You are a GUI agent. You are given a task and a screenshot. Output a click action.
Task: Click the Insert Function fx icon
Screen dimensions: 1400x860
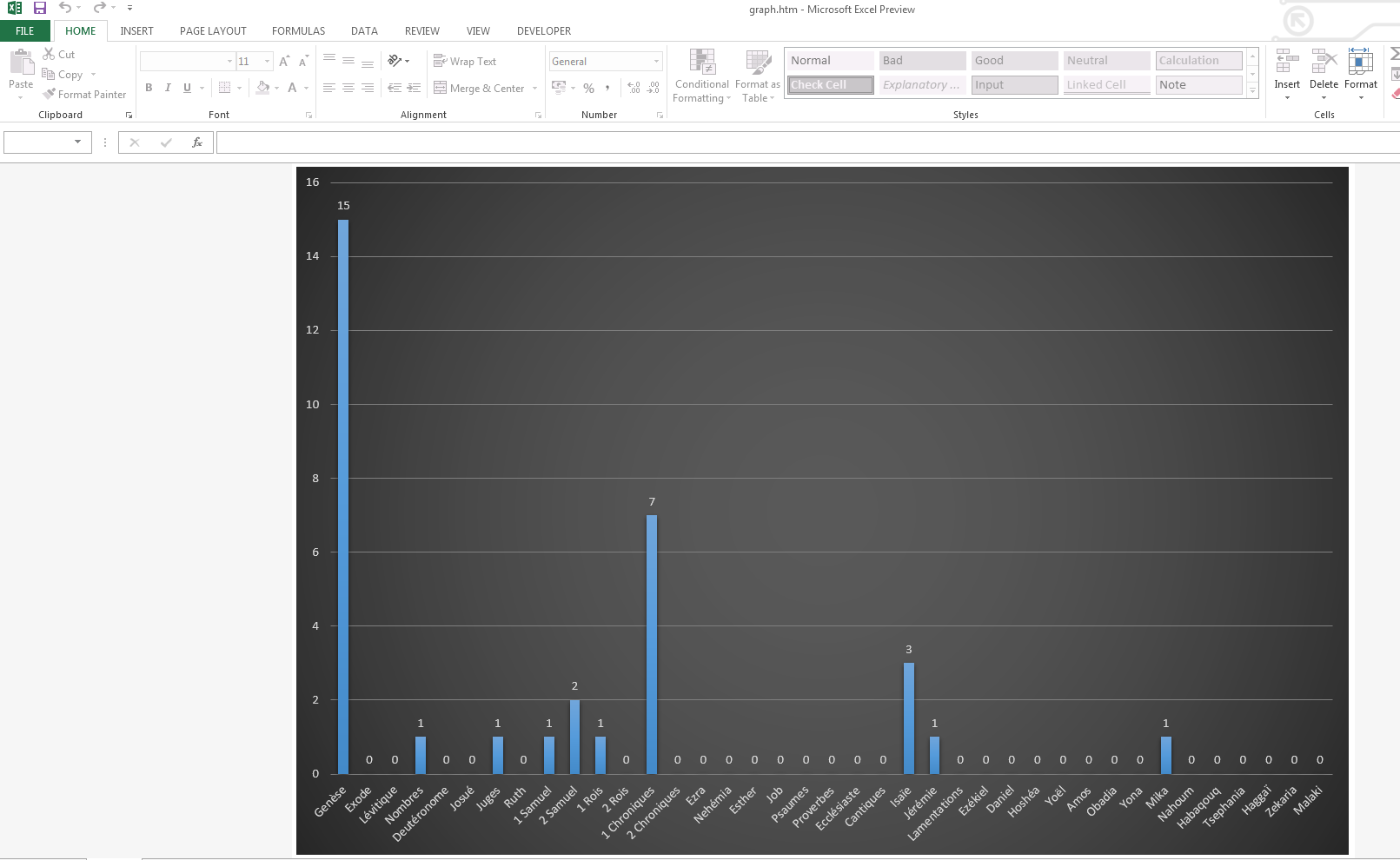pyautogui.click(x=197, y=142)
